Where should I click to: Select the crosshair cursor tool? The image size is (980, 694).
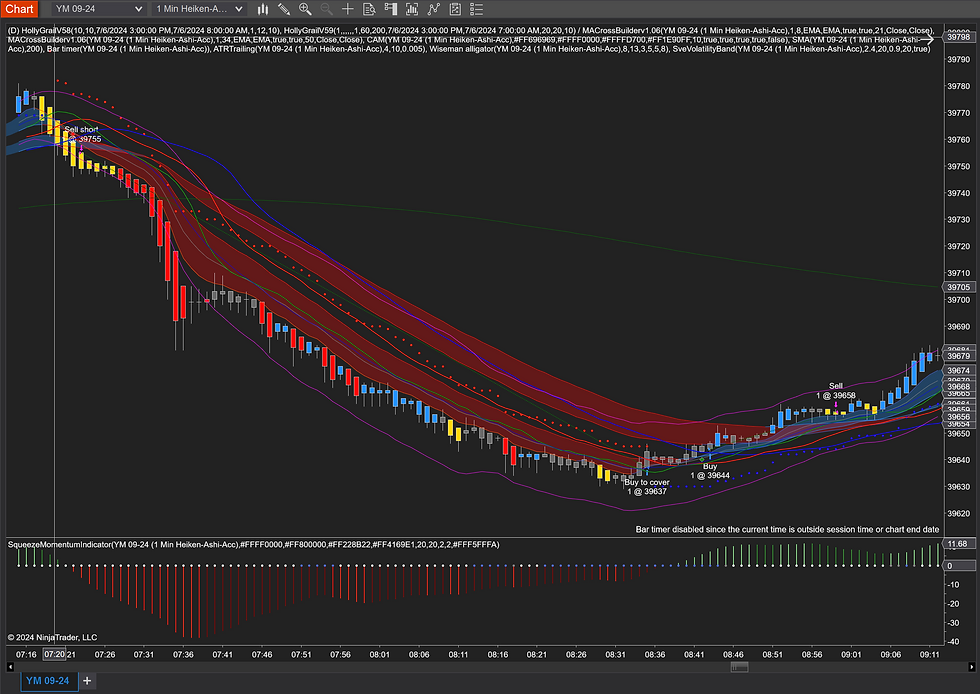click(x=348, y=9)
